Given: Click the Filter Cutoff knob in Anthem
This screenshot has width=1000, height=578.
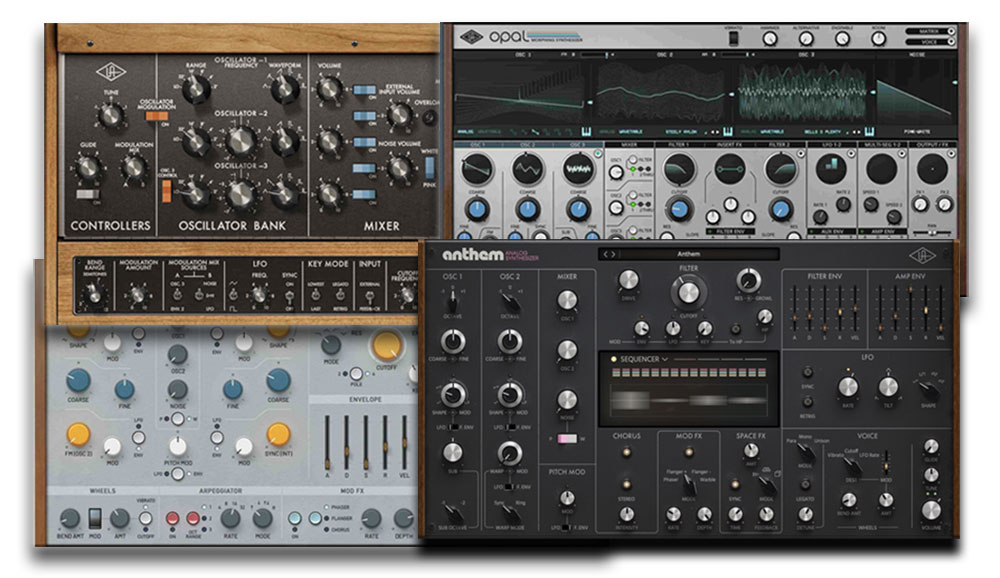Looking at the screenshot, I should pyautogui.click(x=687, y=293).
